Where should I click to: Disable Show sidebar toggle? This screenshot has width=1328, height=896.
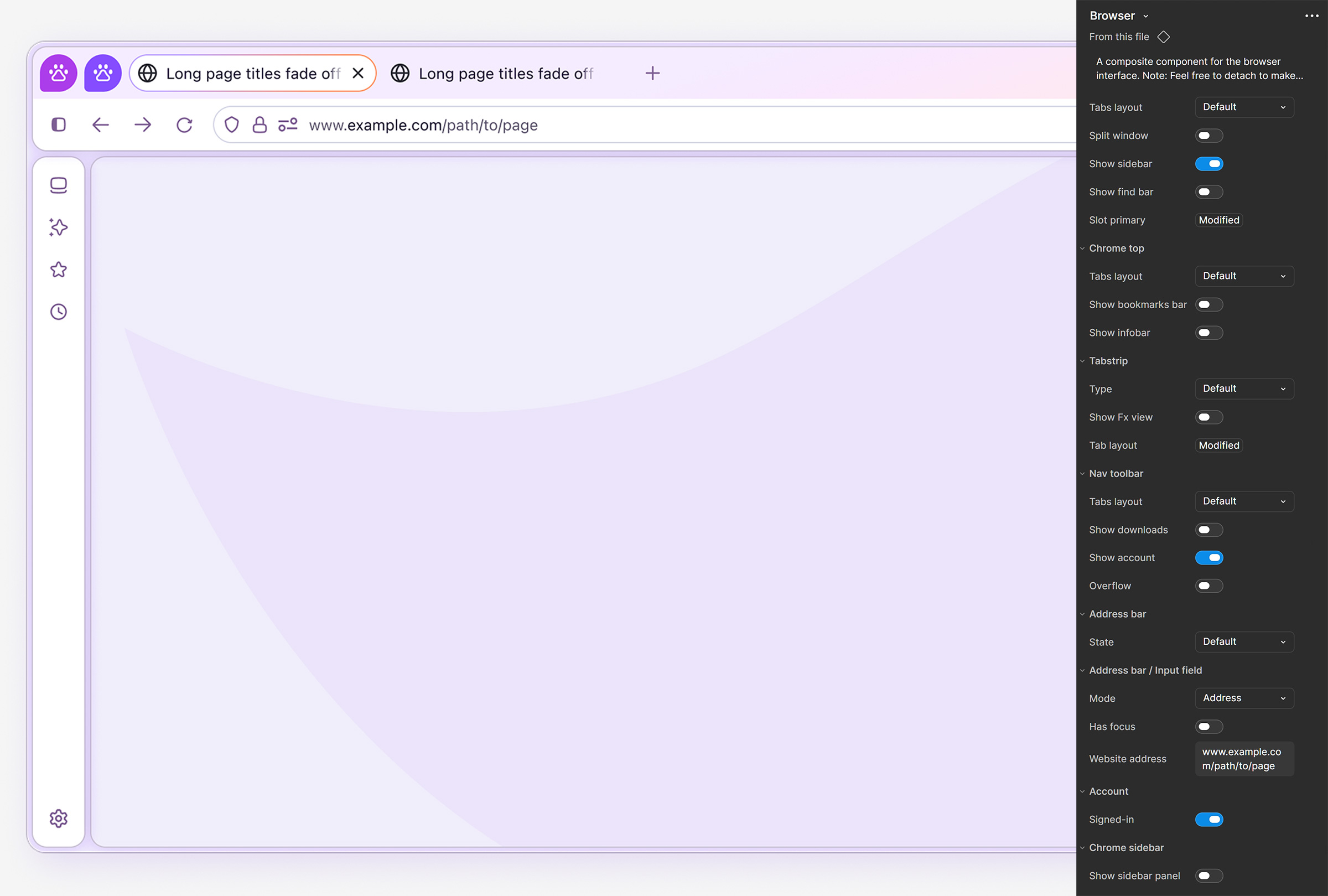point(1208,164)
